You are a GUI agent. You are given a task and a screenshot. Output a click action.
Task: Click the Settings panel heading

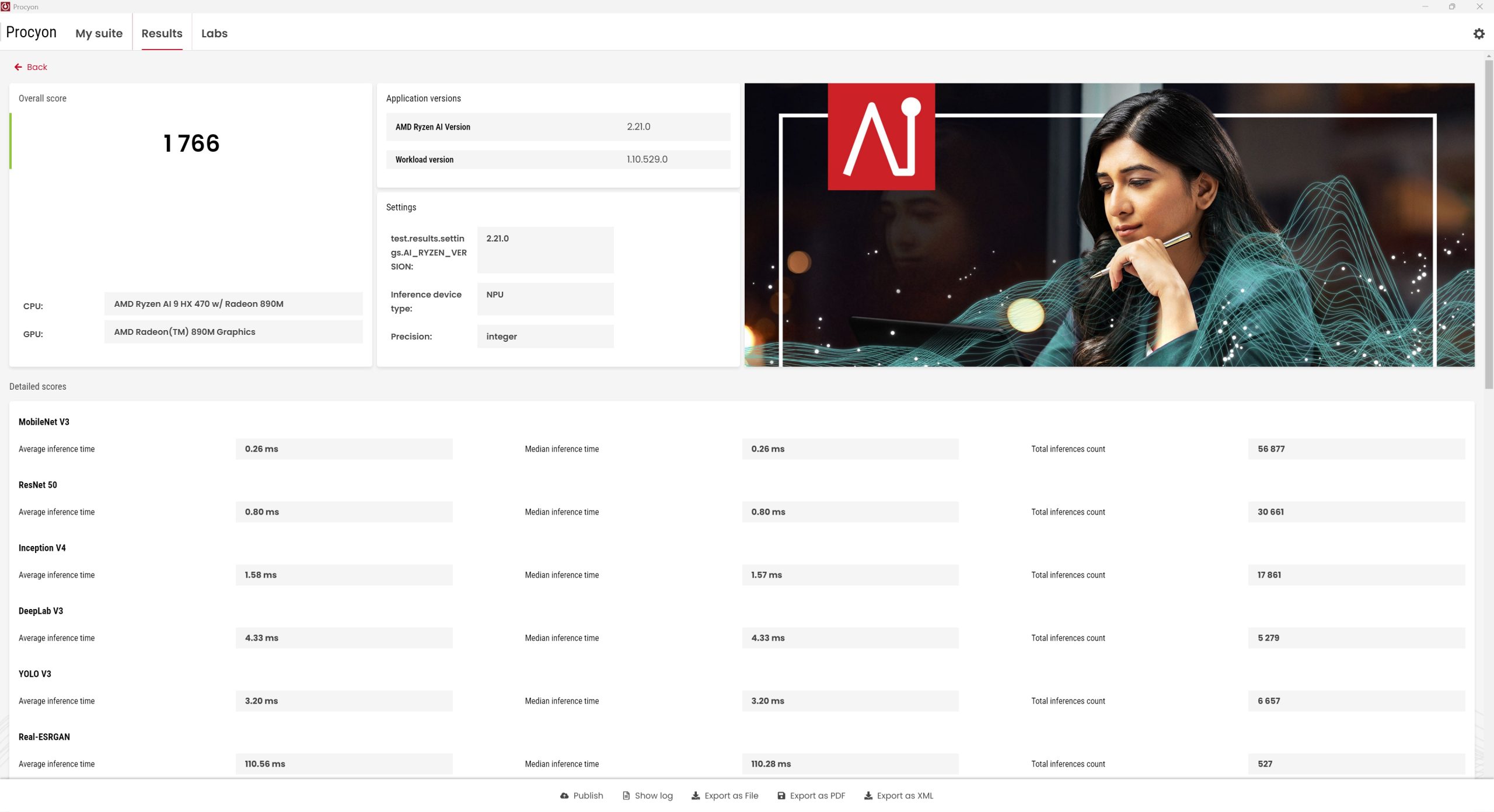coord(401,207)
